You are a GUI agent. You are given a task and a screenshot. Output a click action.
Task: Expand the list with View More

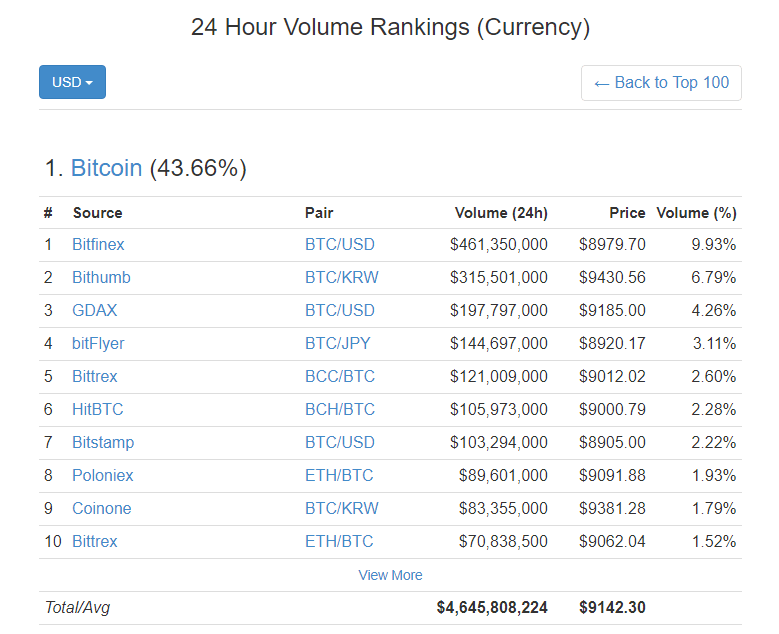point(390,575)
